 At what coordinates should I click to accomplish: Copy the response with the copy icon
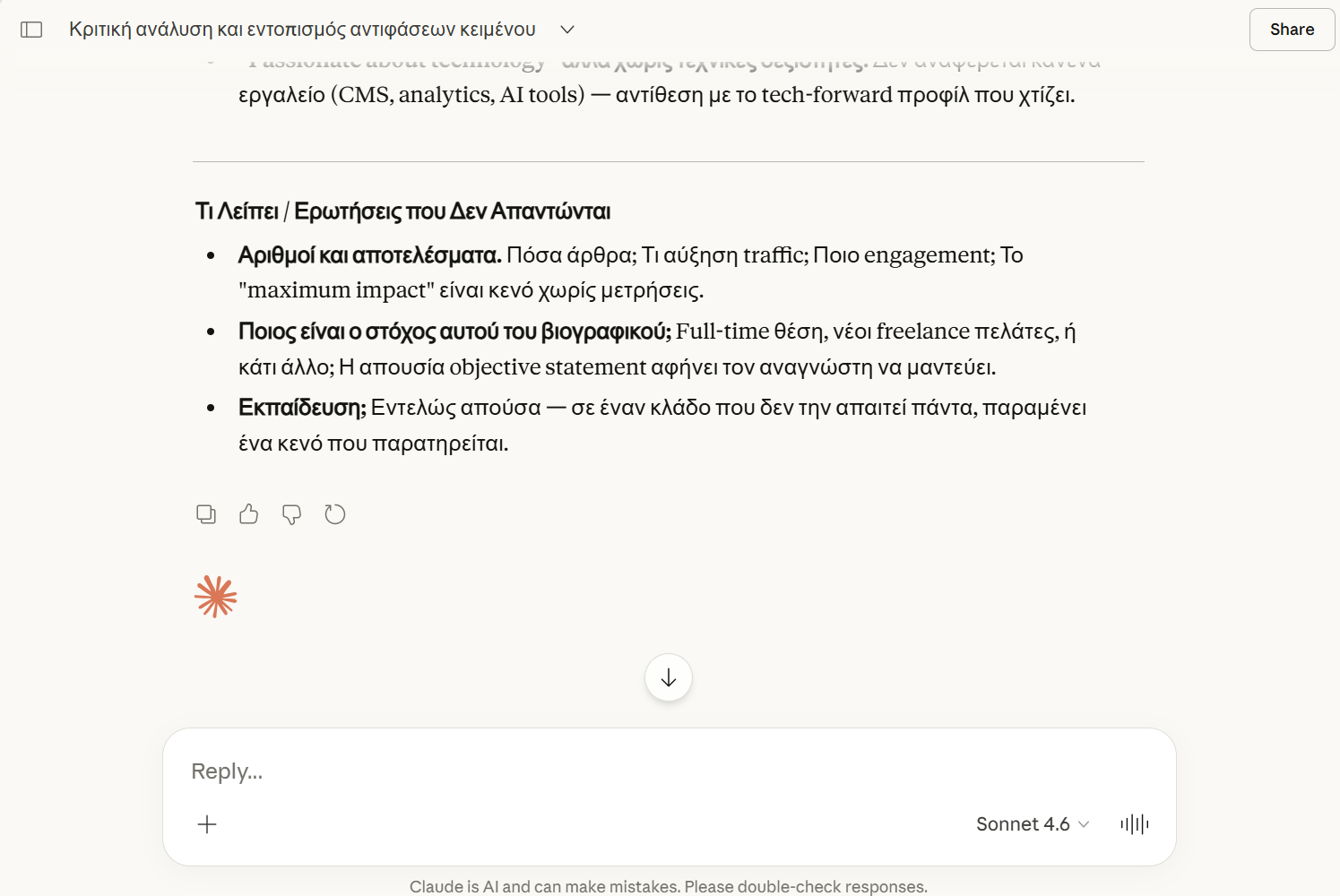(206, 514)
